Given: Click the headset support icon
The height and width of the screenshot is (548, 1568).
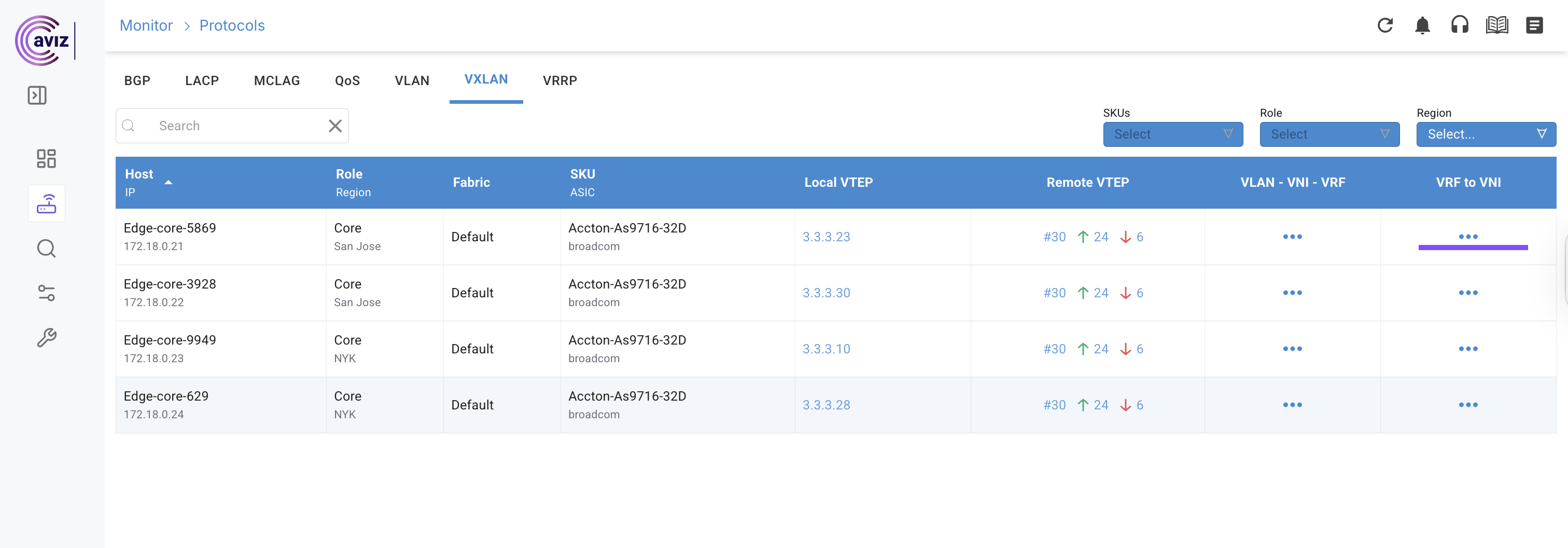Looking at the screenshot, I should [x=1459, y=25].
